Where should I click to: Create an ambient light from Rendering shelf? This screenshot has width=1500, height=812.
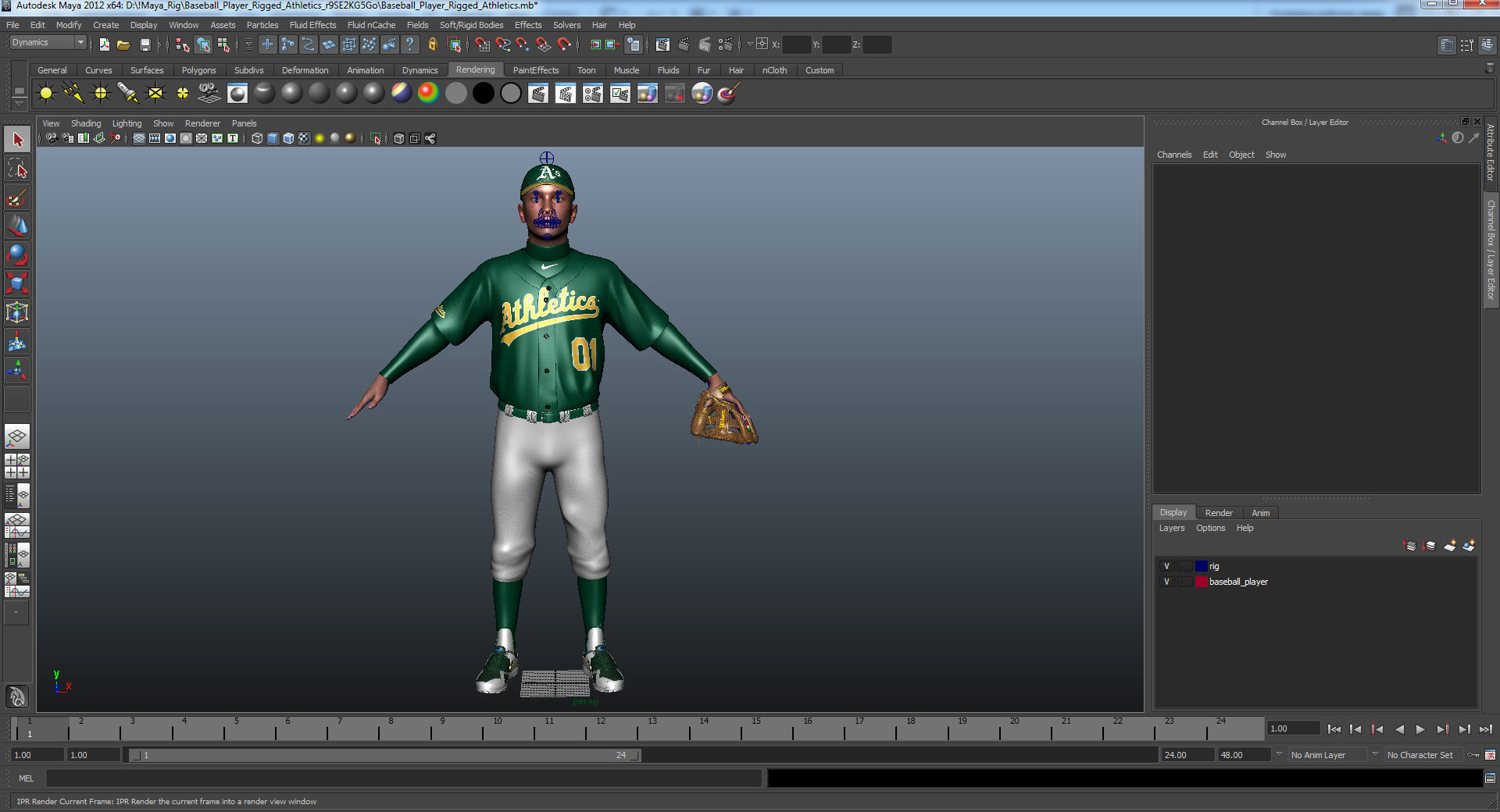pyautogui.click(x=46, y=94)
